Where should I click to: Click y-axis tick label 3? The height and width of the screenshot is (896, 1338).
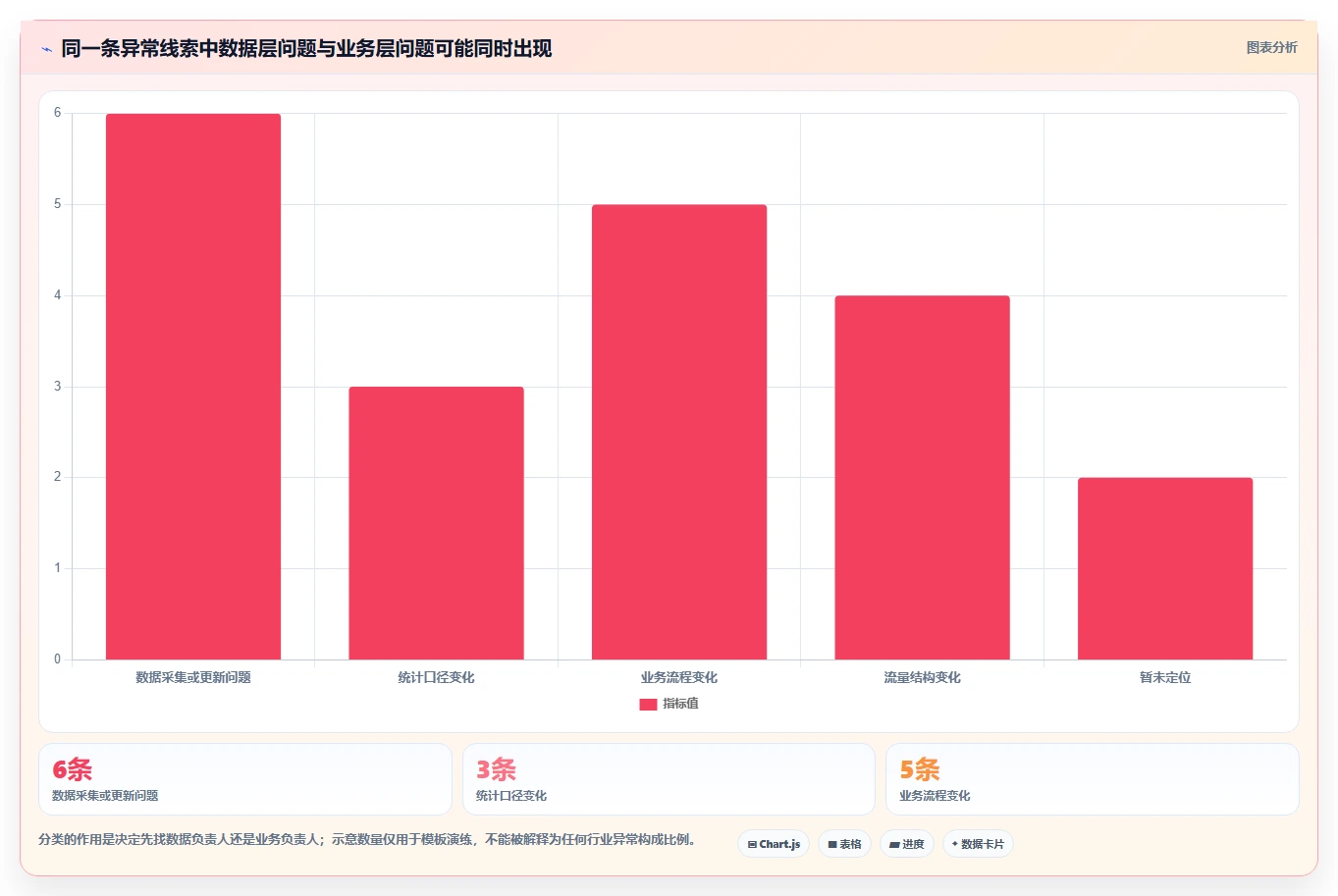[x=58, y=387]
